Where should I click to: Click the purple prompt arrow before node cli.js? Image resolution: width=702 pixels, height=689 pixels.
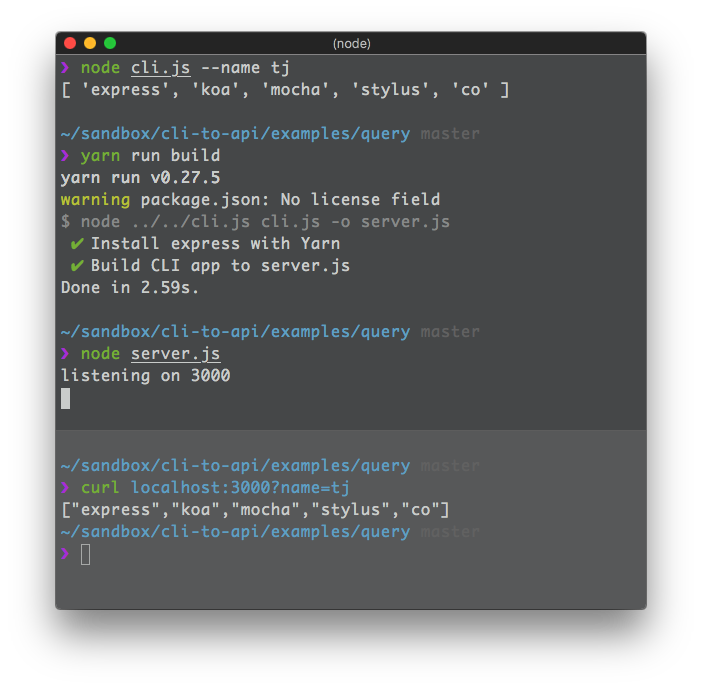(65, 68)
